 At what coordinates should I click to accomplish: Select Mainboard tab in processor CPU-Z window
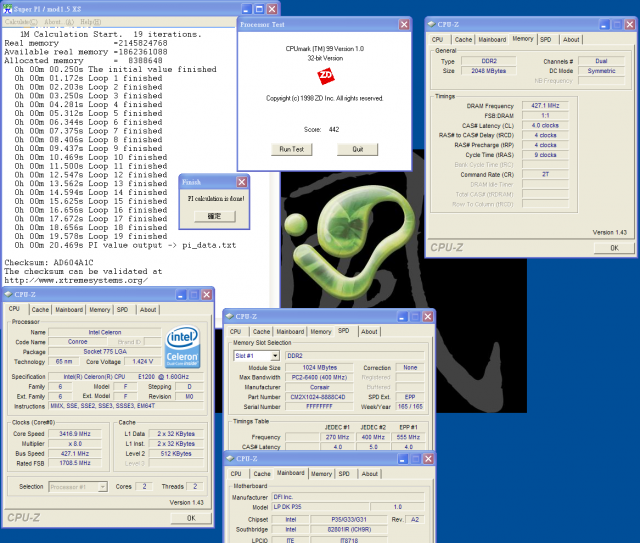coord(69,309)
